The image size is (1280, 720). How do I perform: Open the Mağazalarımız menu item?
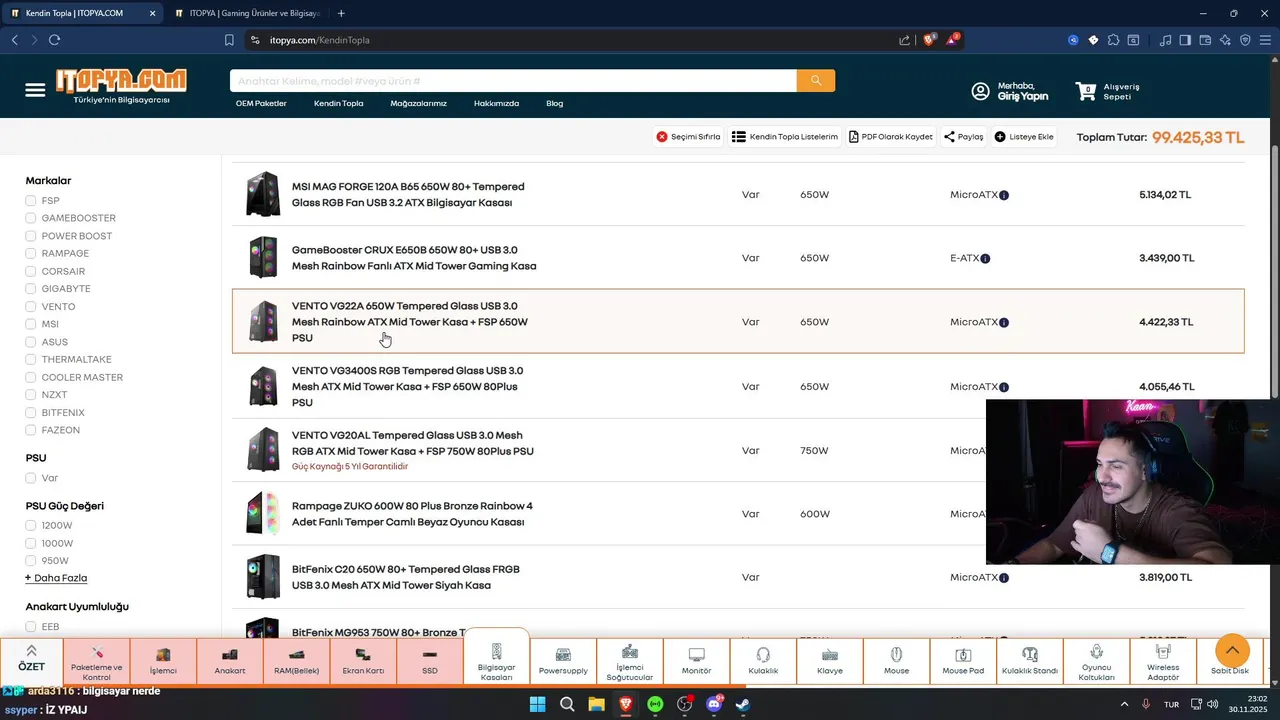(x=418, y=103)
